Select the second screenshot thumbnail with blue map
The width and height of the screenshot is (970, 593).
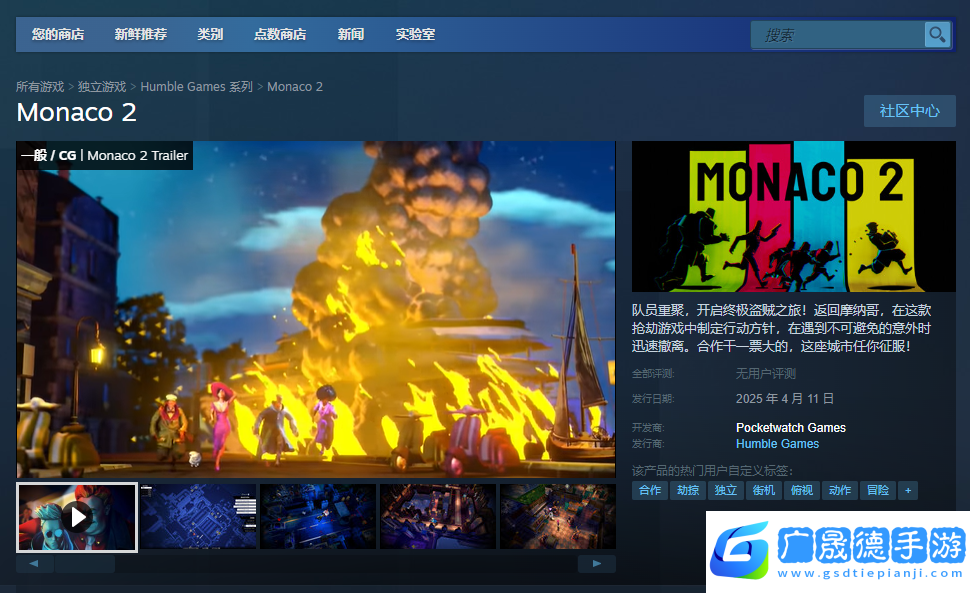[x=199, y=516]
